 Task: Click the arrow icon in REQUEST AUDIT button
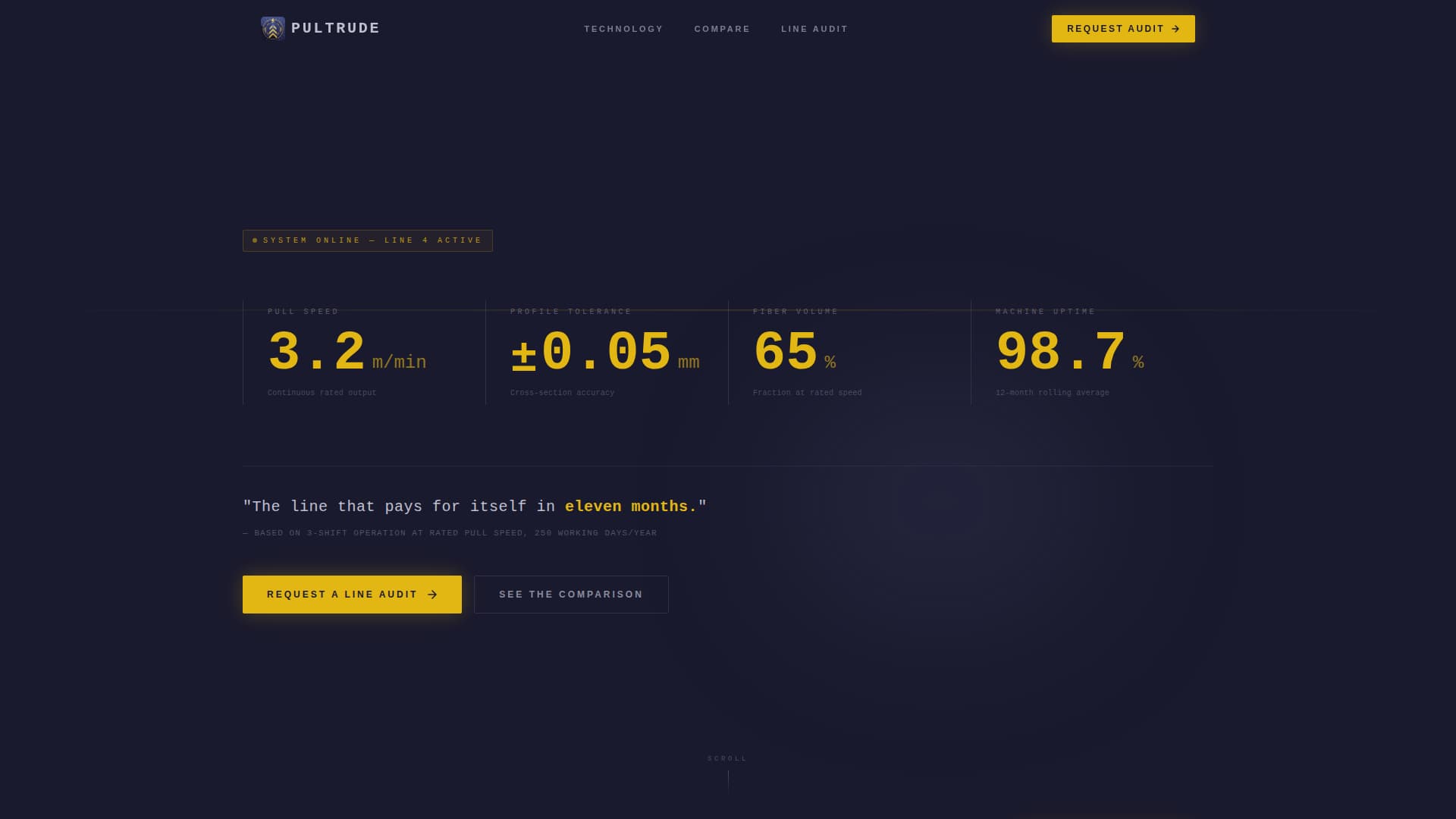click(1177, 28)
